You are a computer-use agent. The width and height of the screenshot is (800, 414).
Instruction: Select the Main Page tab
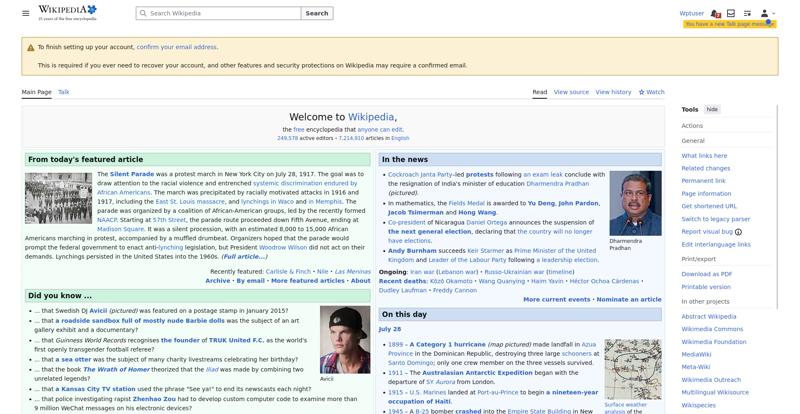click(36, 92)
